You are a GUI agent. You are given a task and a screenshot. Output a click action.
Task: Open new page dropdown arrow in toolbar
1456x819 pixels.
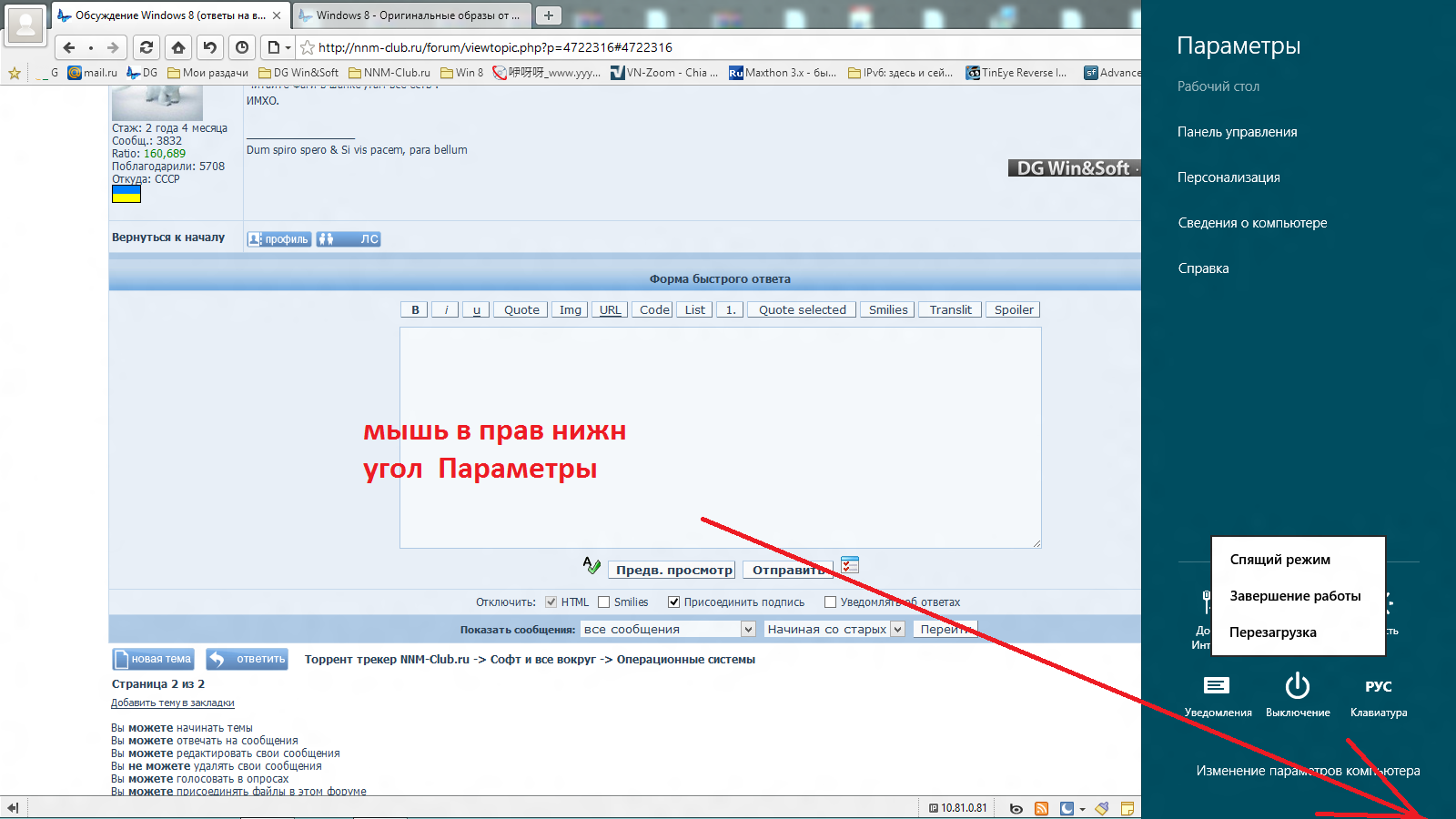pos(288,47)
